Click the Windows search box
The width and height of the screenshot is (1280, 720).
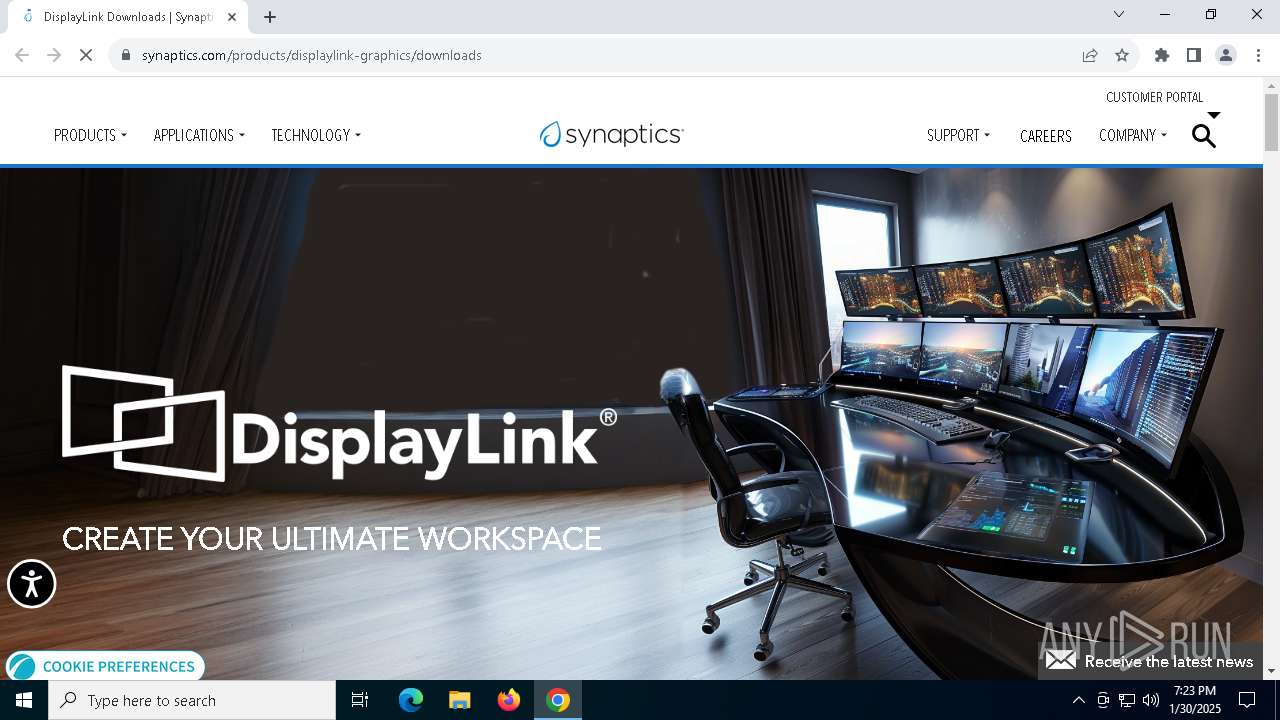pyautogui.click(x=192, y=700)
